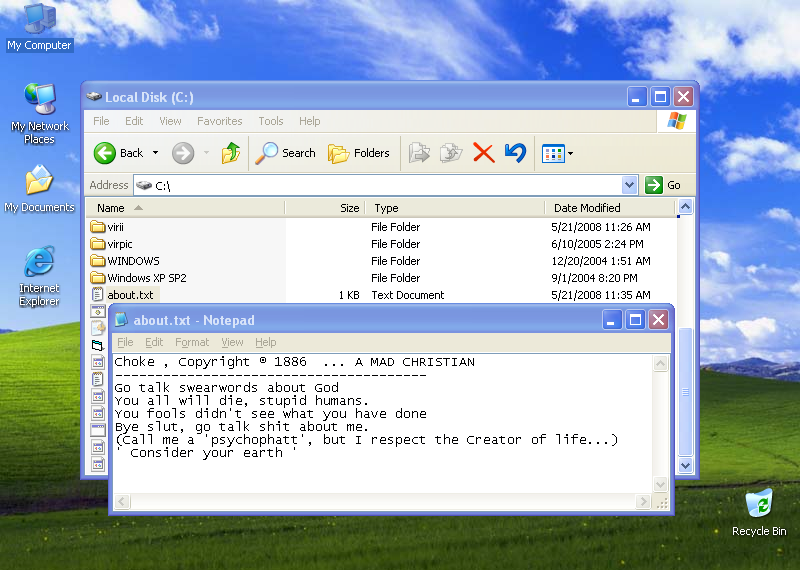The width and height of the screenshot is (800, 570).
Task: Open the Address bar dropdown arrow
Action: (x=629, y=185)
